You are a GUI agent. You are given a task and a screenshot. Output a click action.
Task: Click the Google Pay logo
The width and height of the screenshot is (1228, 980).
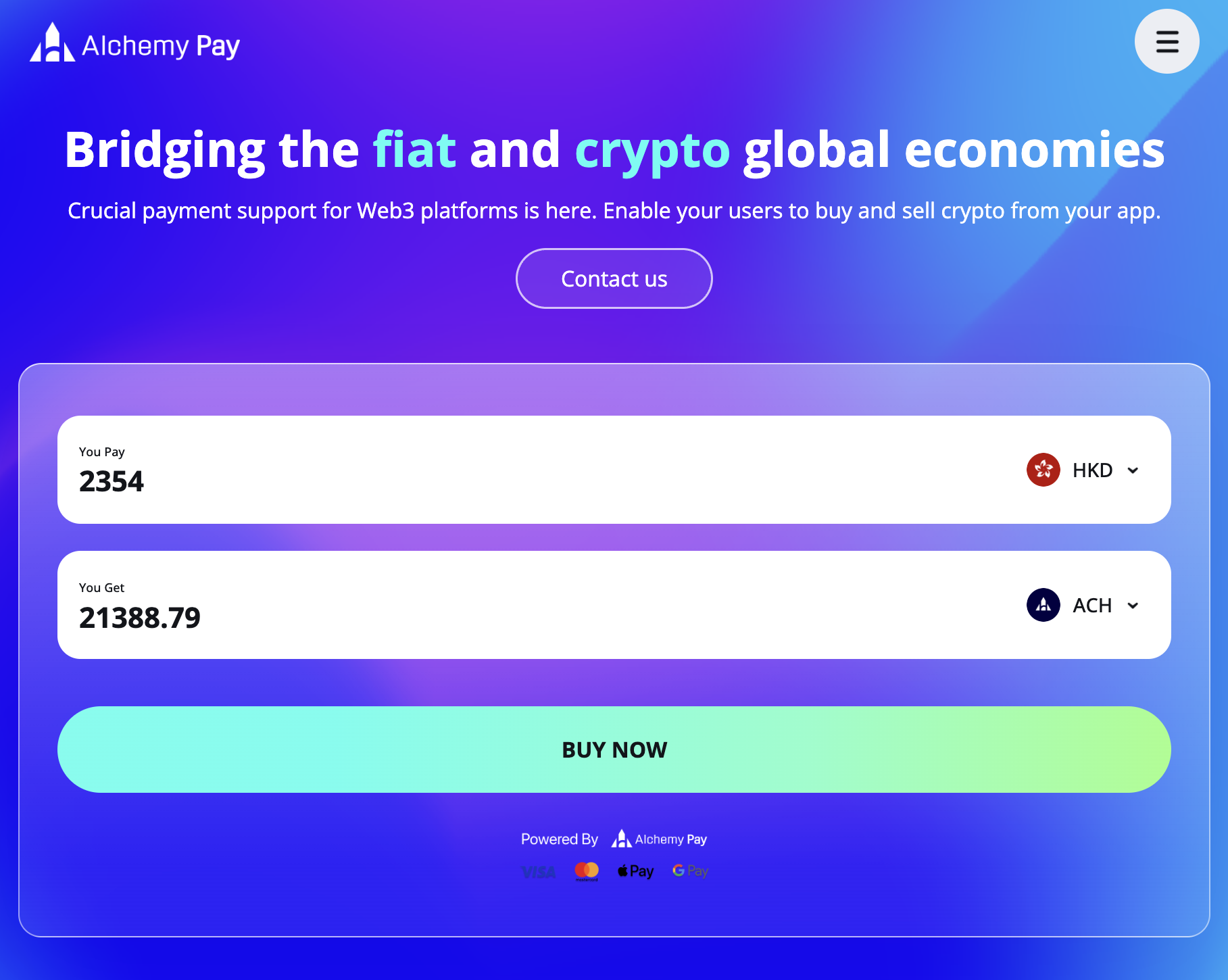[690, 871]
